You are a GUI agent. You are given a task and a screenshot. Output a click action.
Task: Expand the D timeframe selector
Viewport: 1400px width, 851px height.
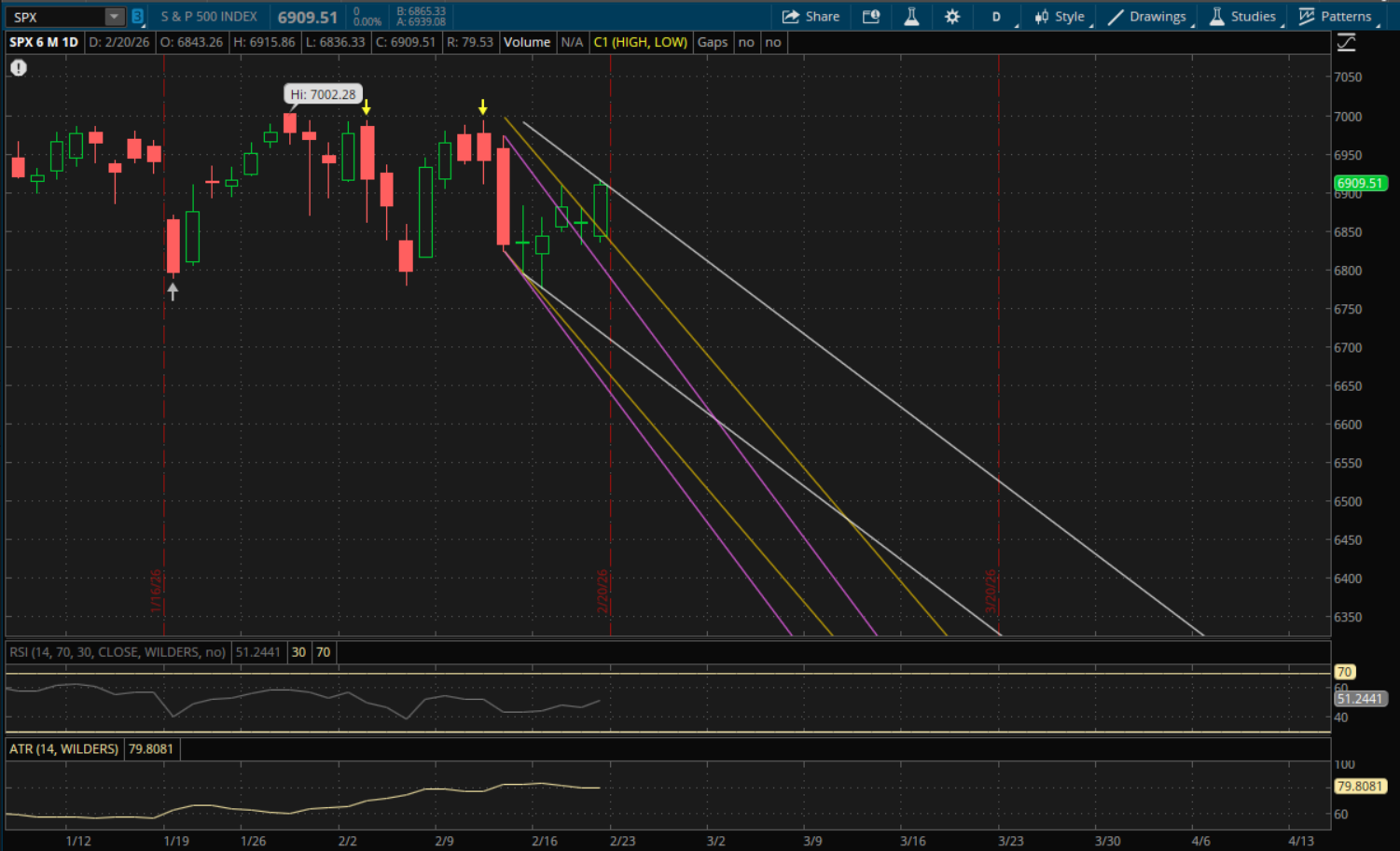click(x=996, y=17)
